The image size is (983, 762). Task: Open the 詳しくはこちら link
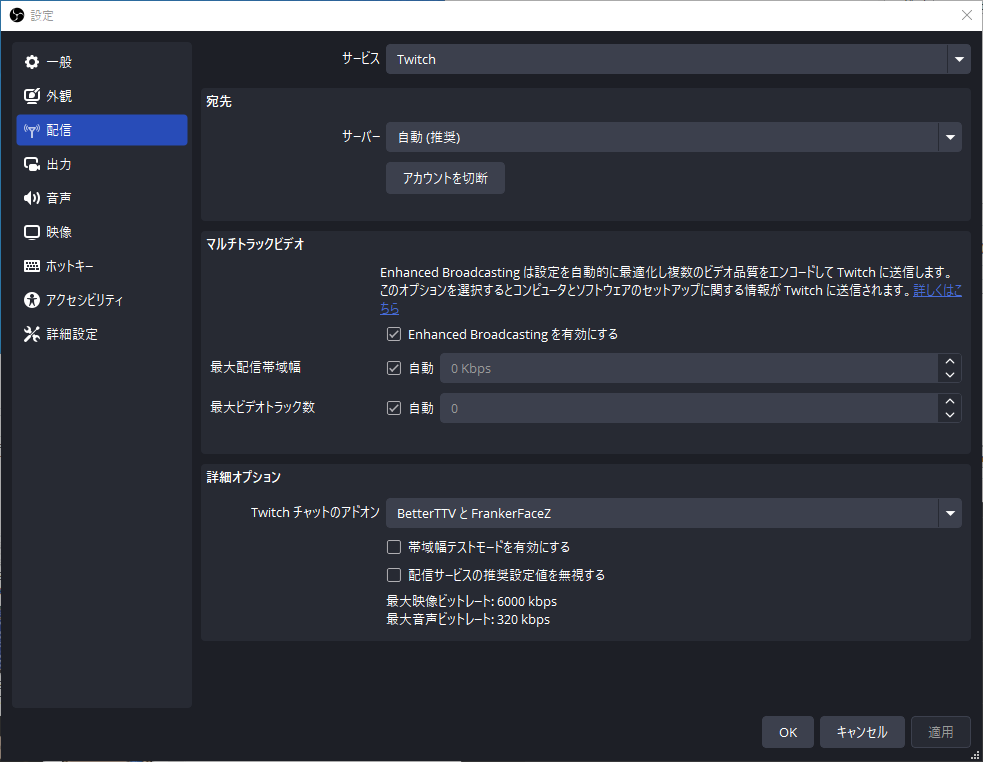tap(937, 290)
